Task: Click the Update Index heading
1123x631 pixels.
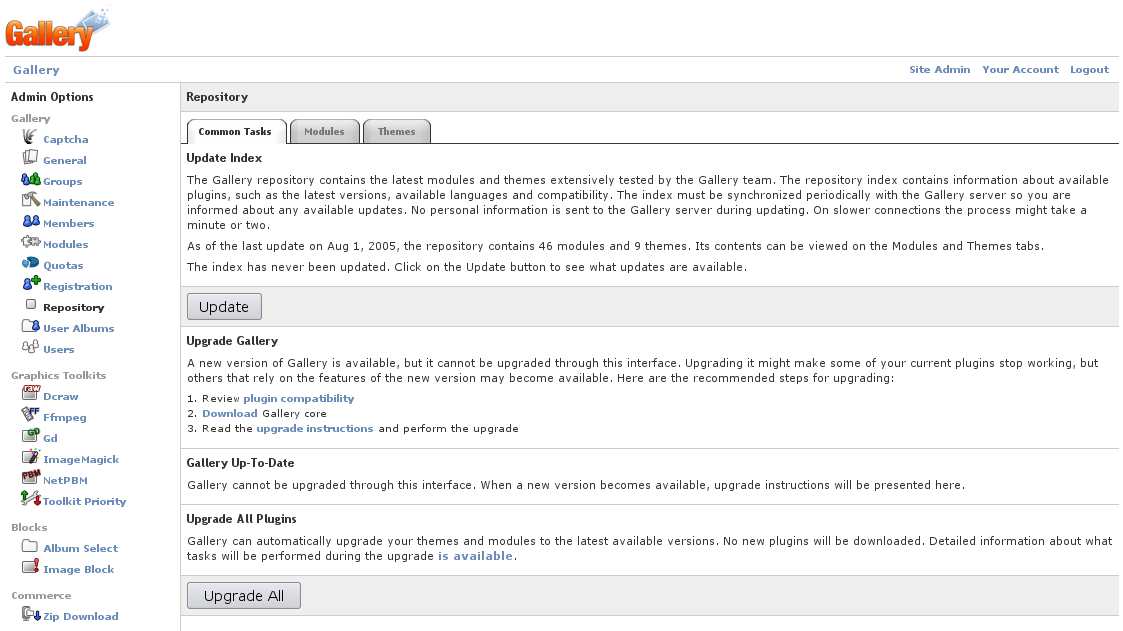Action: [224, 158]
